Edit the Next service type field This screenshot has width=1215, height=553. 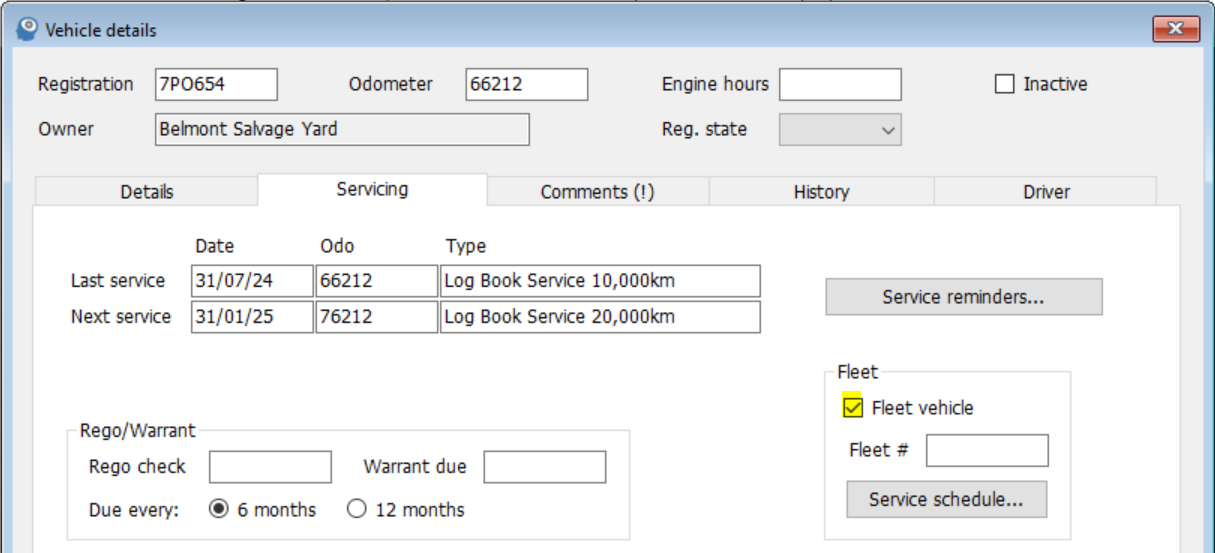[600, 317]
